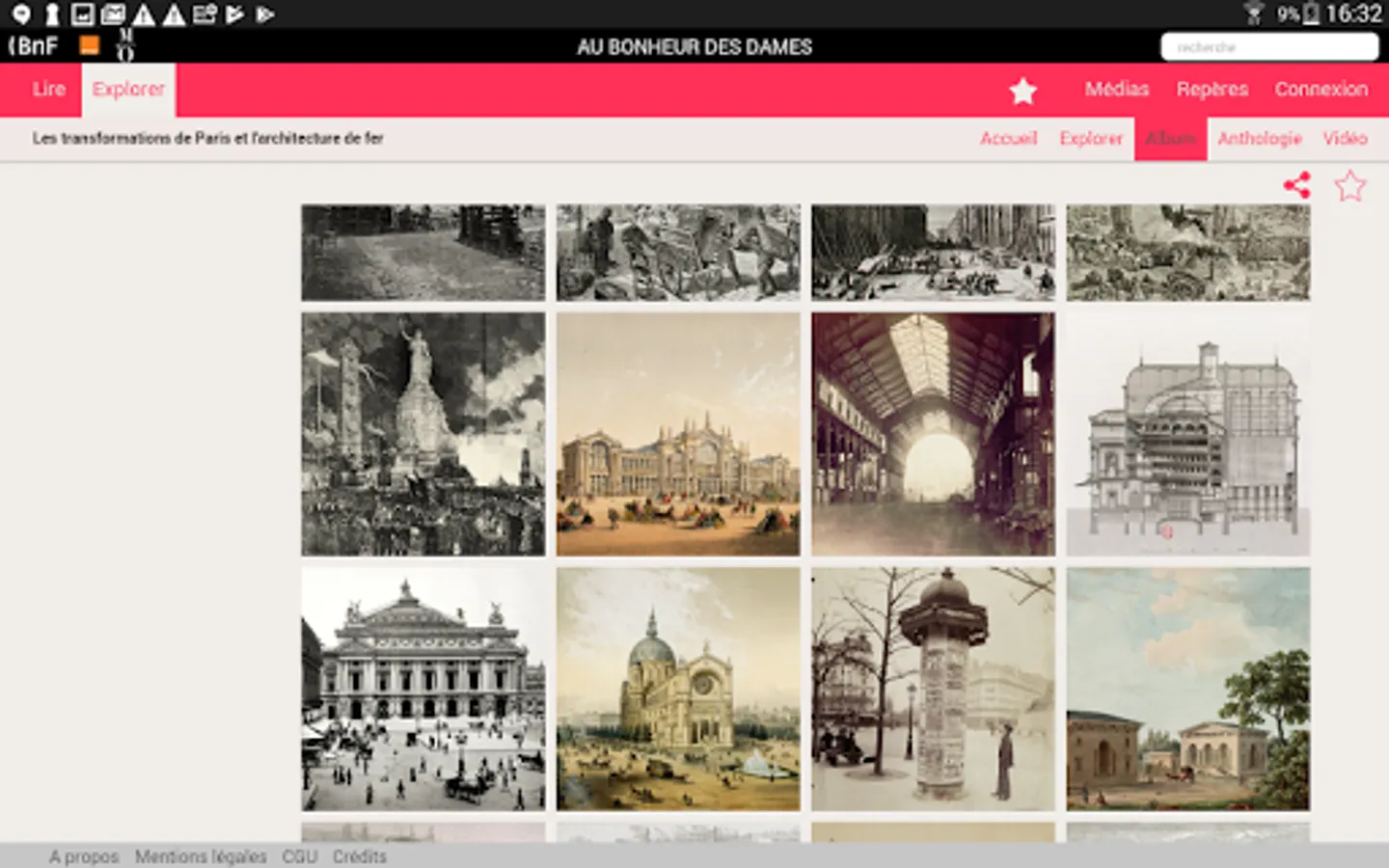1389x868 pixels.
Task: Tap the battery status icon
Action: point(1311,14)
